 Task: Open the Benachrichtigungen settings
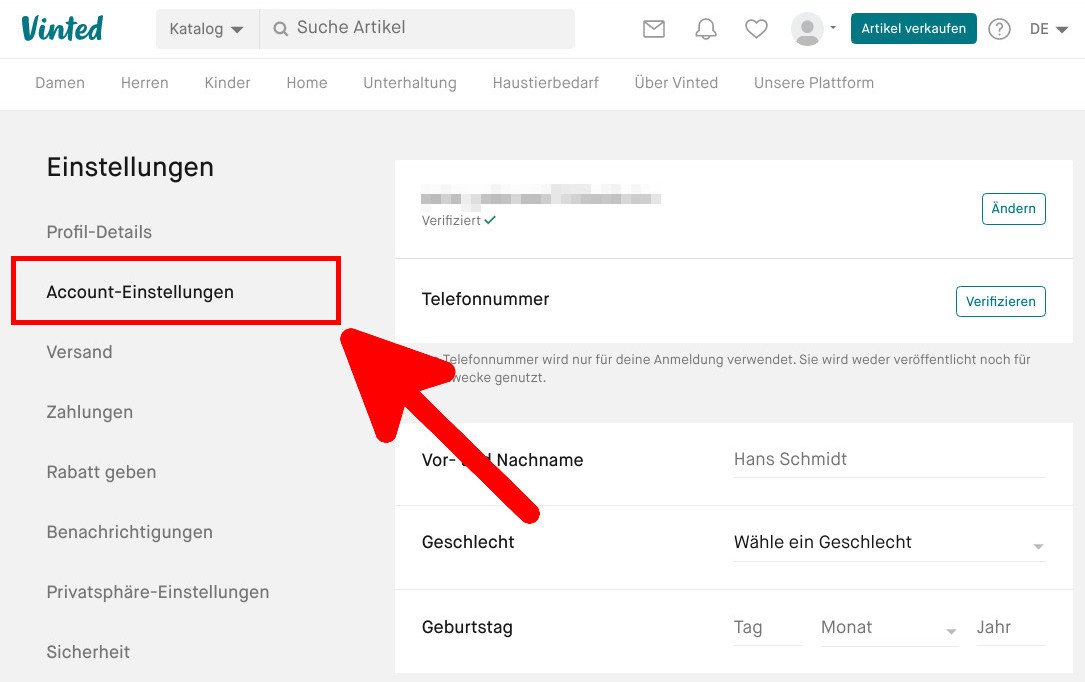(x=129, y=533)
